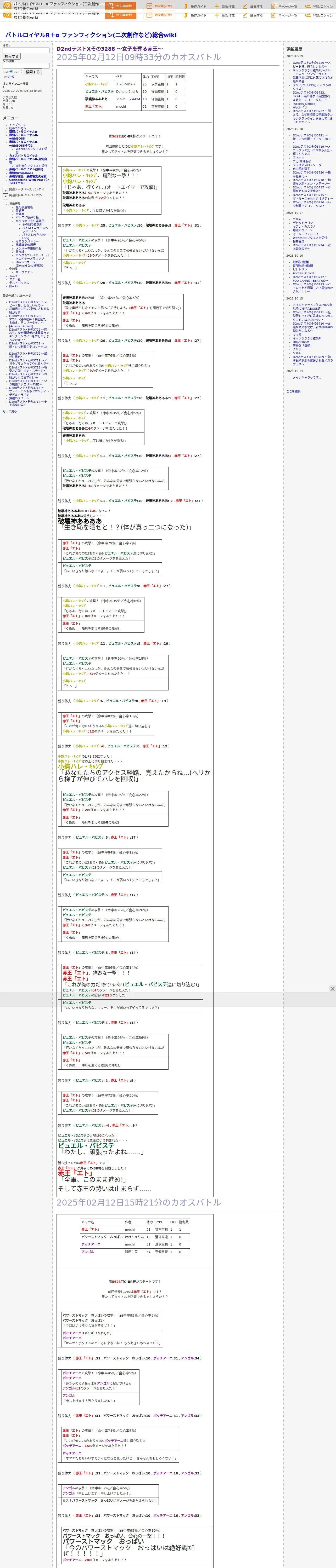Image resolution: width=336 pixels, height=1568 pixels.
Task: Open 初めての方へ in the menu
Action: (18, 128)
